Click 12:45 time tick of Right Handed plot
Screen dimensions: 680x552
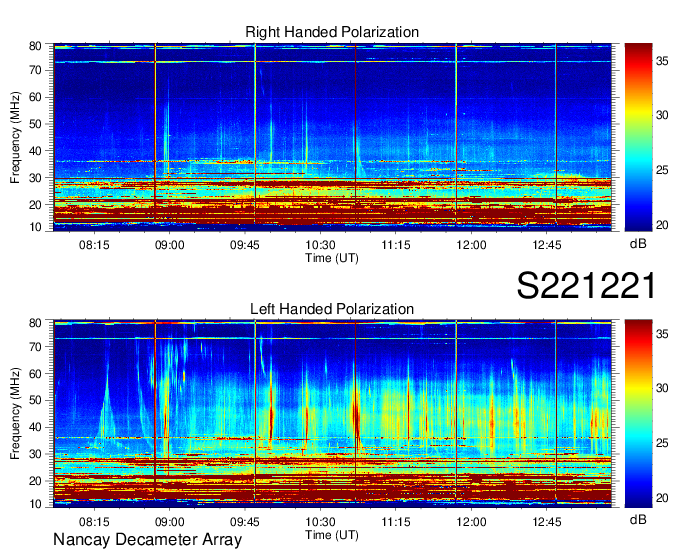coord(546,245)
